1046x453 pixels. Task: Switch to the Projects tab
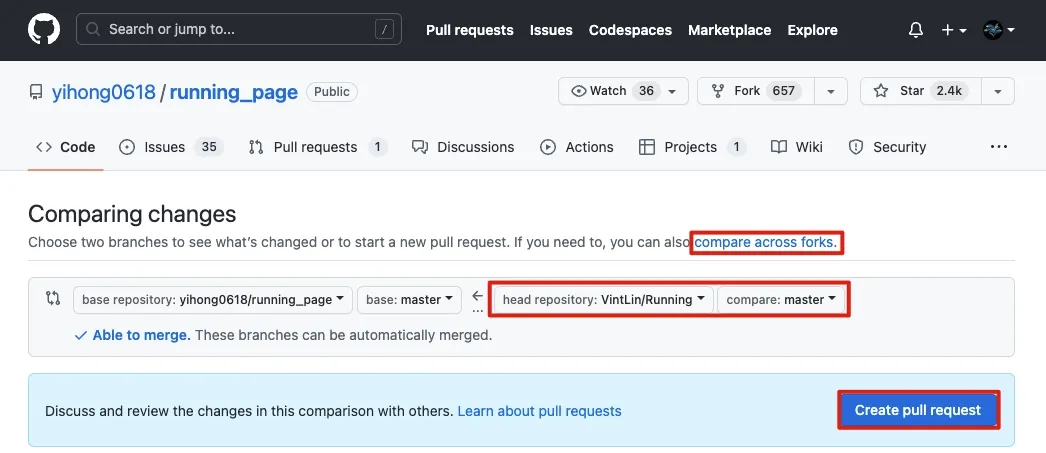point(692,147)
